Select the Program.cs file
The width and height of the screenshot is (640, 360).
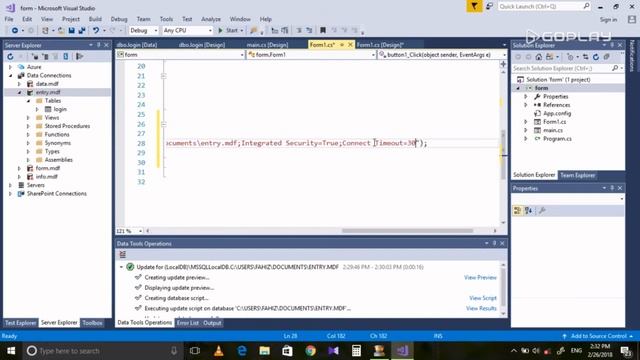click(x=557, y=139)
